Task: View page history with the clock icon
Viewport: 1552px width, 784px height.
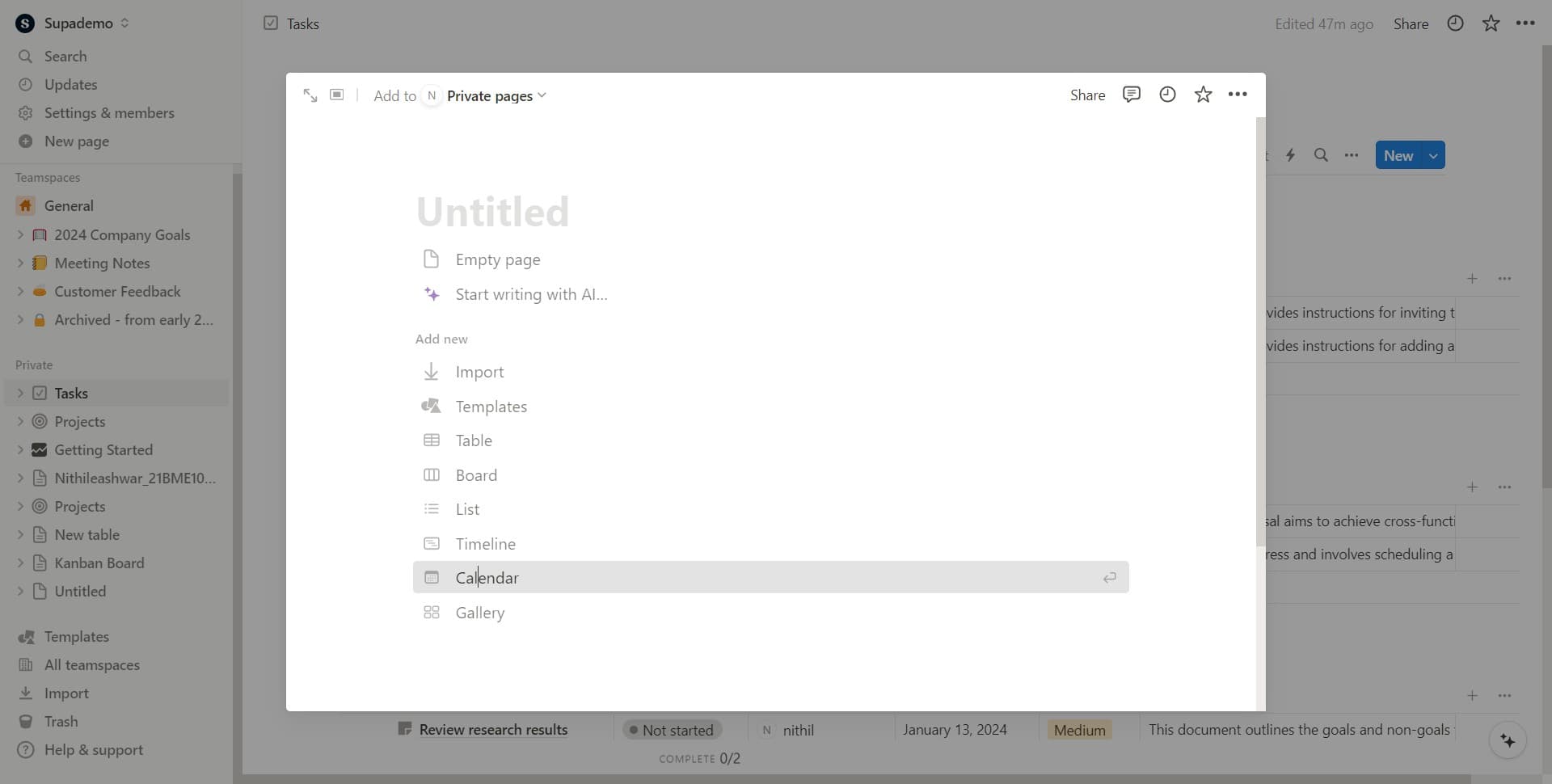Action: [x=1167, y=95]
